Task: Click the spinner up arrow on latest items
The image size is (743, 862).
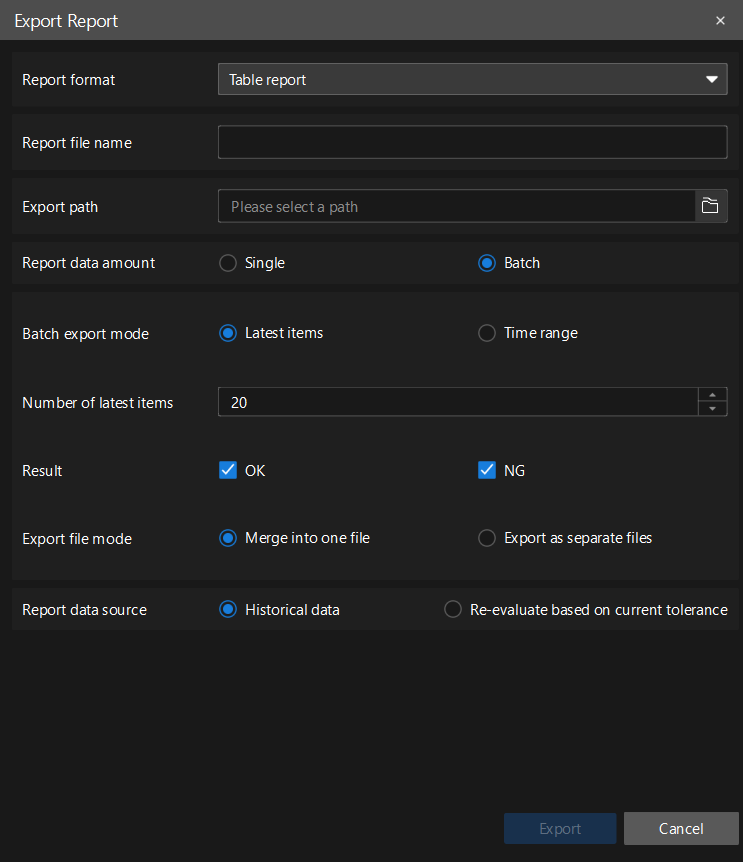Action: click(714, 395)
